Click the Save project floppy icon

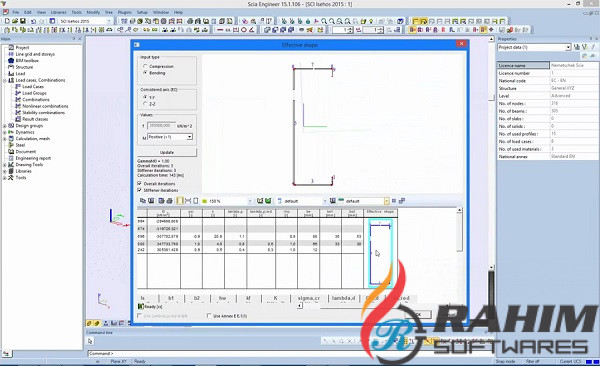[23, 21]
